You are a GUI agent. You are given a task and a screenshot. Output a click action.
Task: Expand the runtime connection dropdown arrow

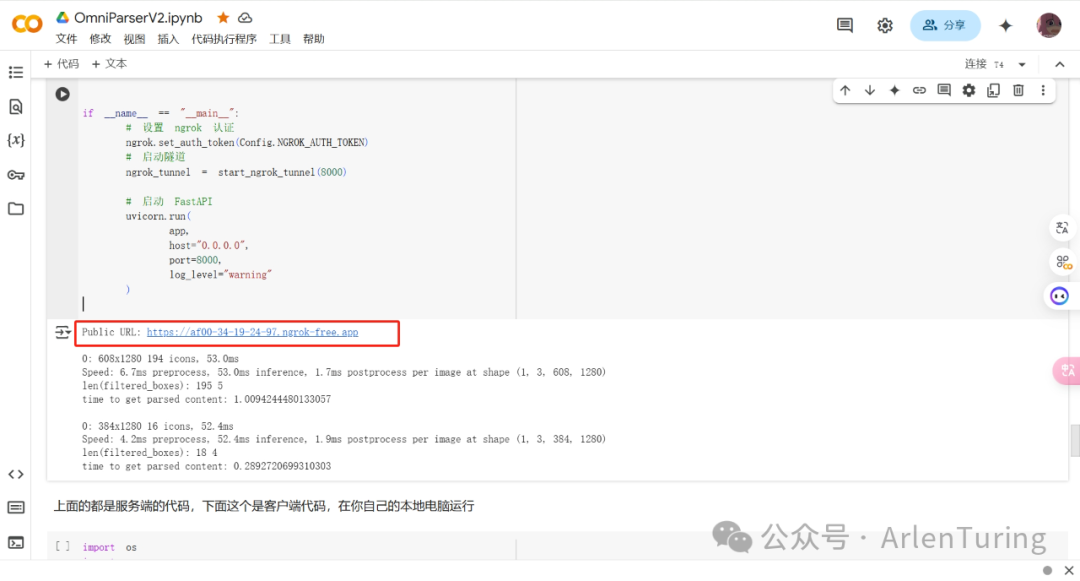pyautogui.click(x=1022, y=65)
